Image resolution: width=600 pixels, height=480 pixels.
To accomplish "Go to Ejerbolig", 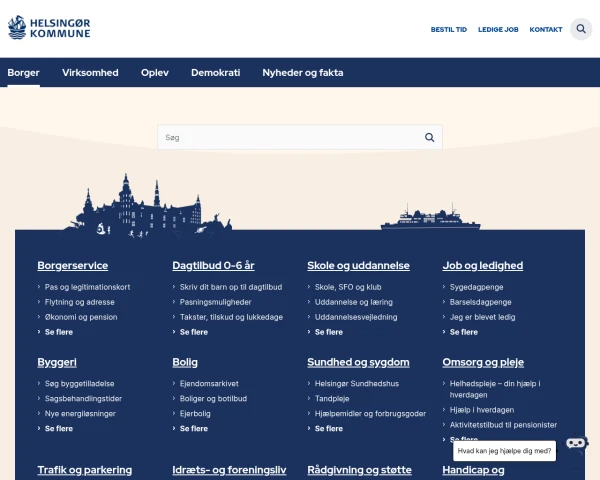I will pos(195,414).
